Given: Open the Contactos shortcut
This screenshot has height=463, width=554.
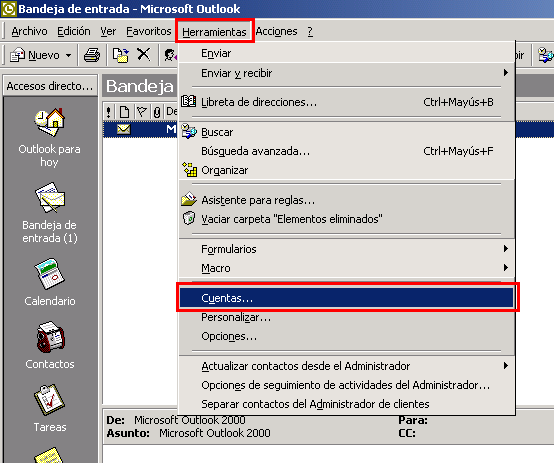Looking at the screenshot, I should (49, 346).
